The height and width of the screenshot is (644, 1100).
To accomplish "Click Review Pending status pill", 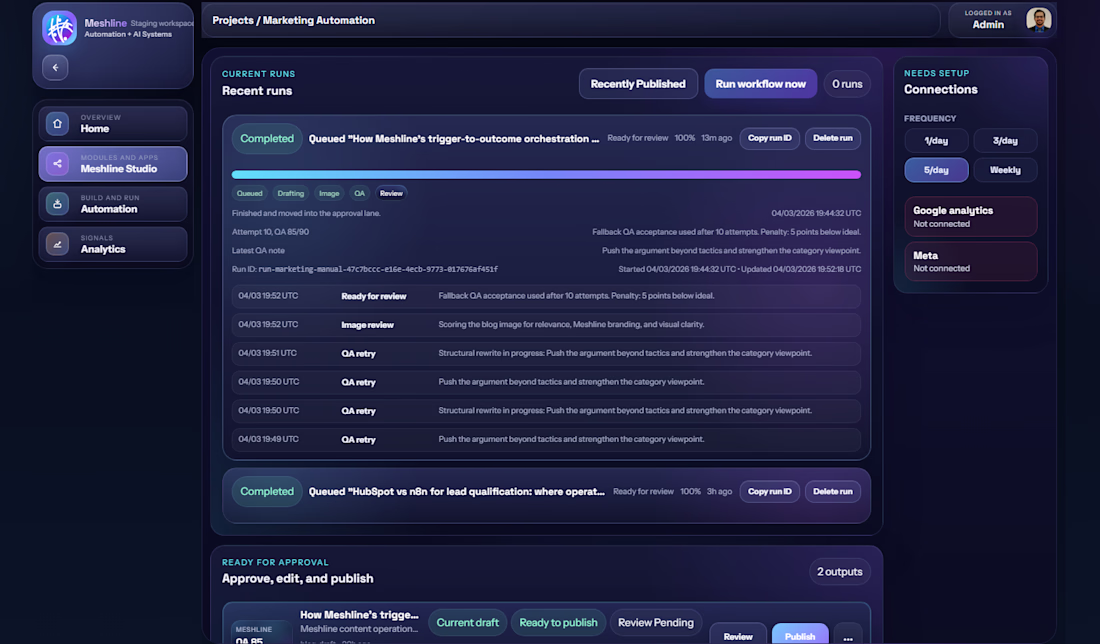I will [x=655, y=622].
